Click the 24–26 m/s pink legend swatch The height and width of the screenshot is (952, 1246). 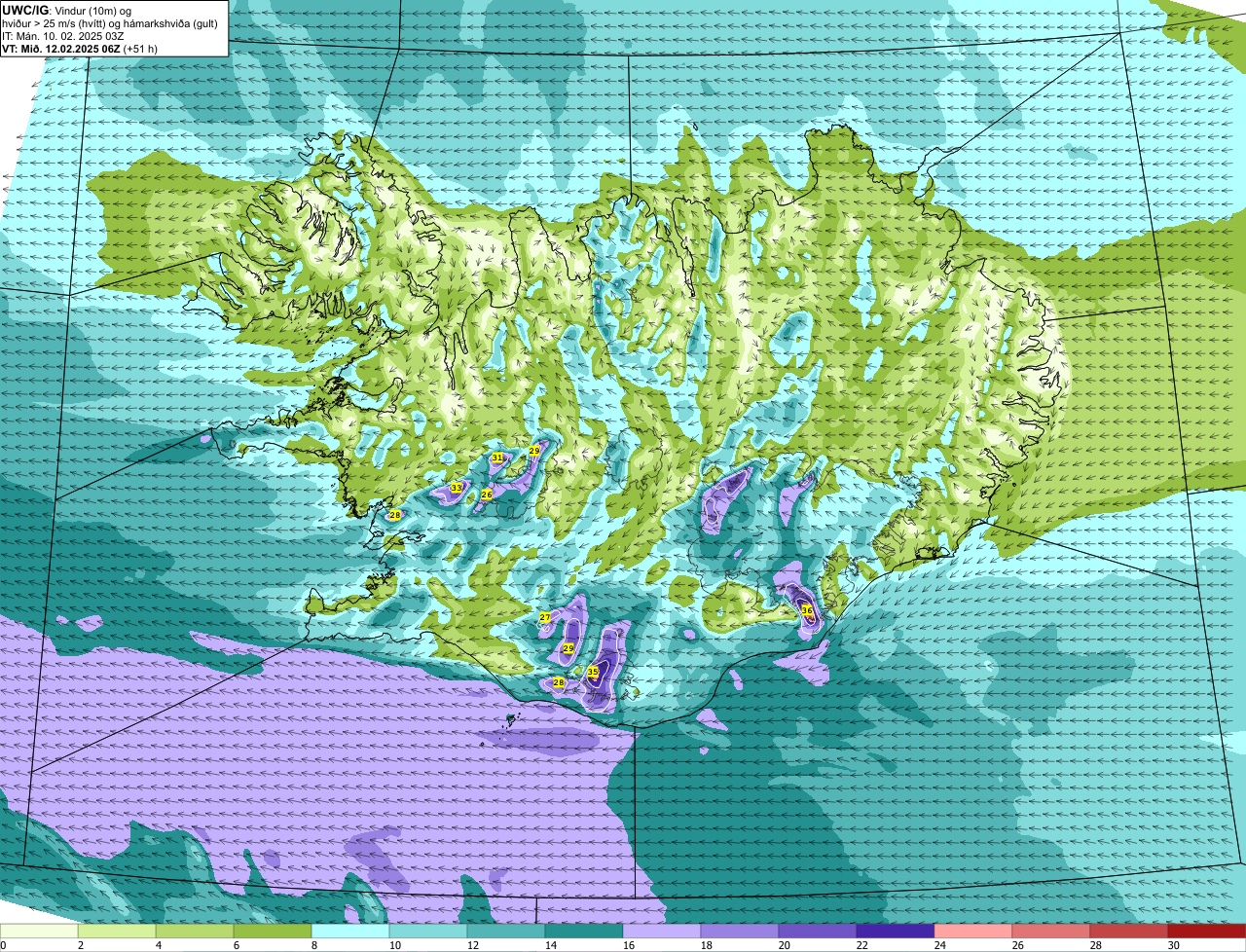(973, 932)
